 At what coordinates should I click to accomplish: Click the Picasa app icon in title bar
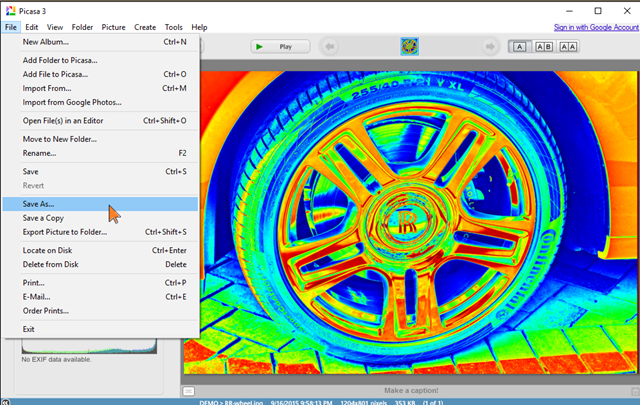[10, 10]
